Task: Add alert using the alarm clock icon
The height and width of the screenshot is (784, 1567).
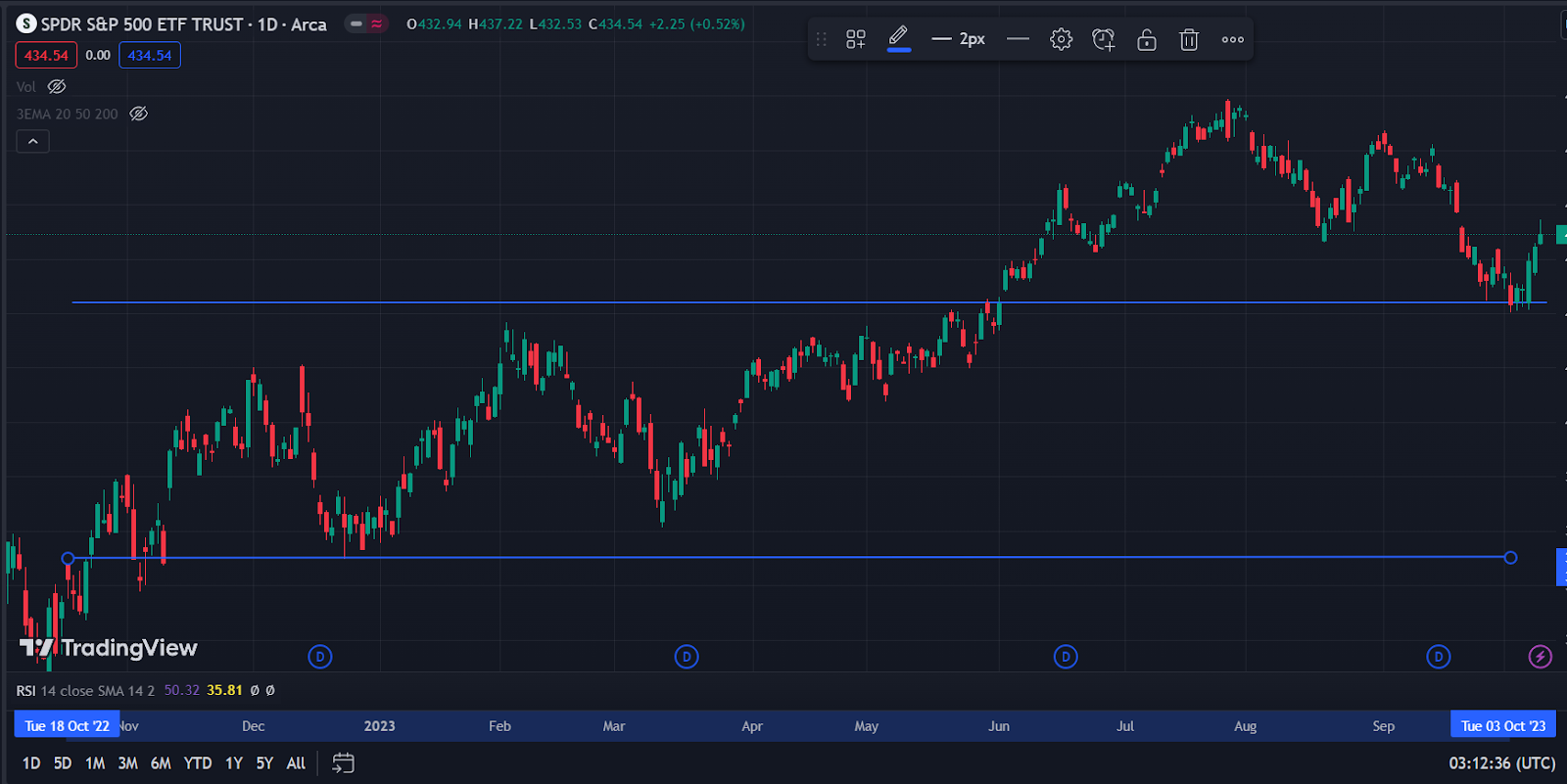Action: [1104, 39]
